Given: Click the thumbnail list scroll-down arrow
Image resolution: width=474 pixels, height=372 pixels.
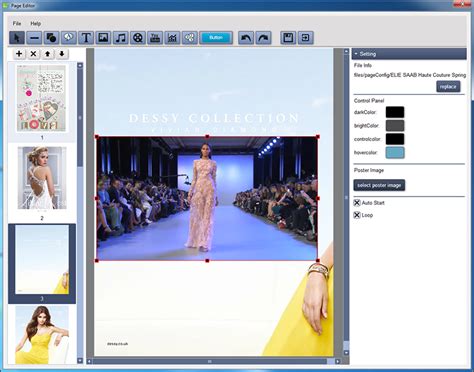Looking at the screenshot, I should [80, 360].
